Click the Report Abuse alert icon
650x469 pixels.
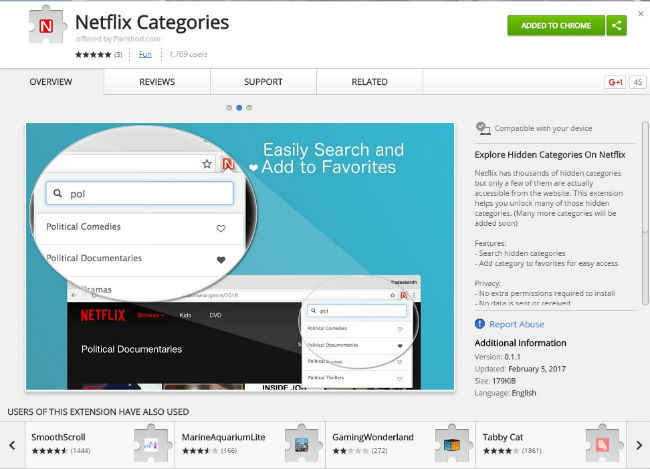[x=480, y=324]
